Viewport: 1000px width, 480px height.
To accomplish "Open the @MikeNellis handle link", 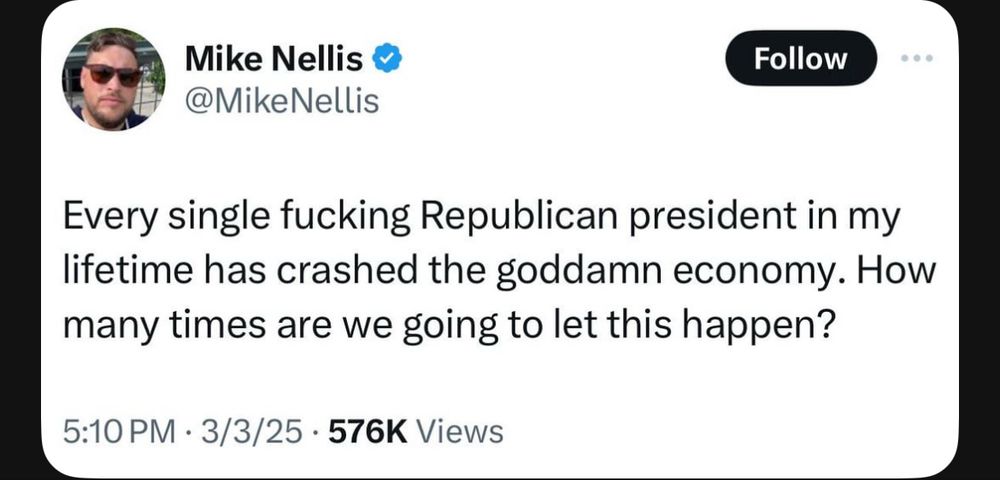I will (x=282, y=101).
